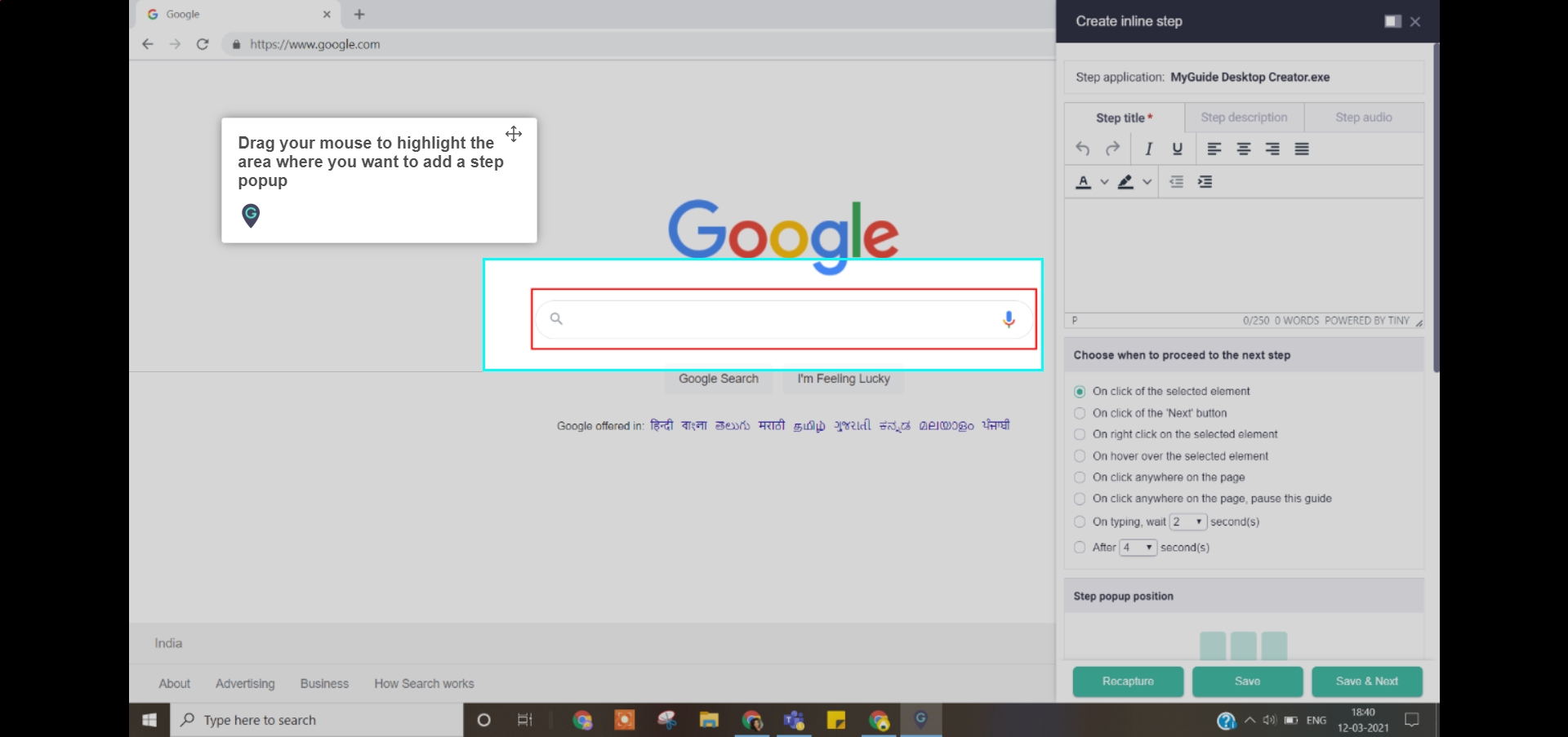Apply italic formatting to step title
This screenshot has height=737, width=1568.
1148,149
